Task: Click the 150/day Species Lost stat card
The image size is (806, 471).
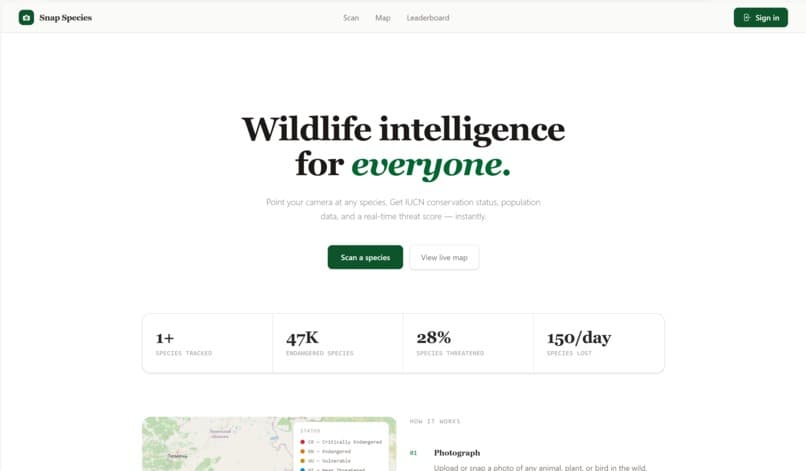Action: click(x=599, y=343)
